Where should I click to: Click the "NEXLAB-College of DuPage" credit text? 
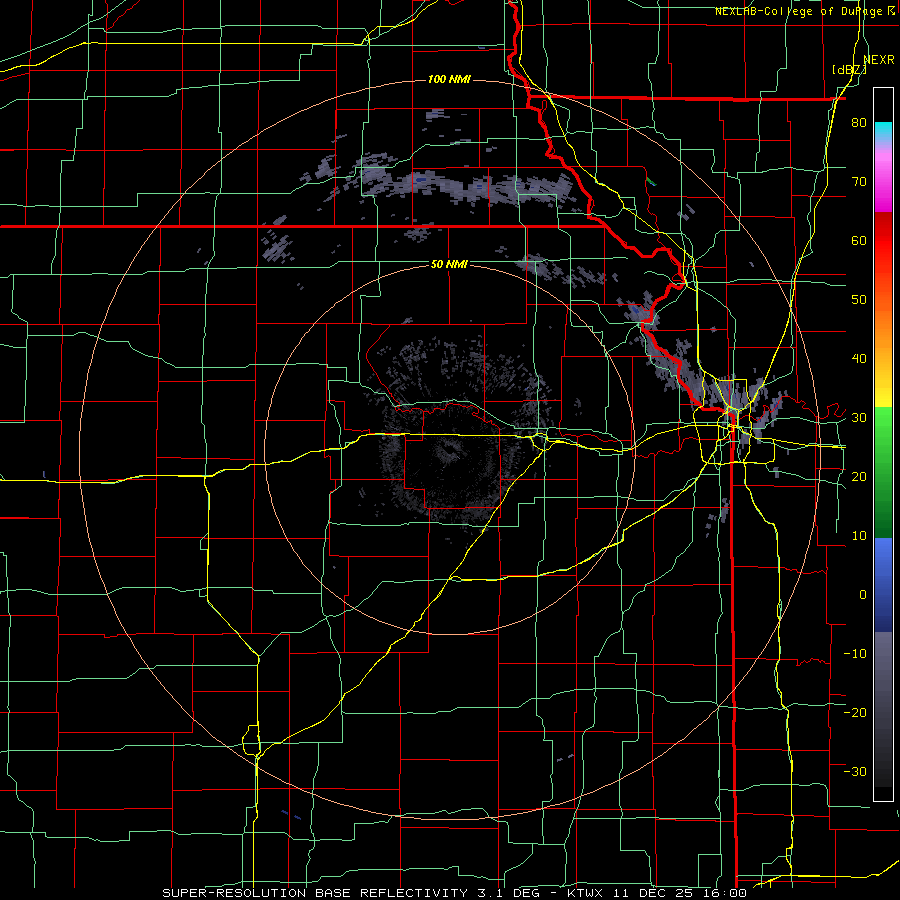tap(798, 11)
